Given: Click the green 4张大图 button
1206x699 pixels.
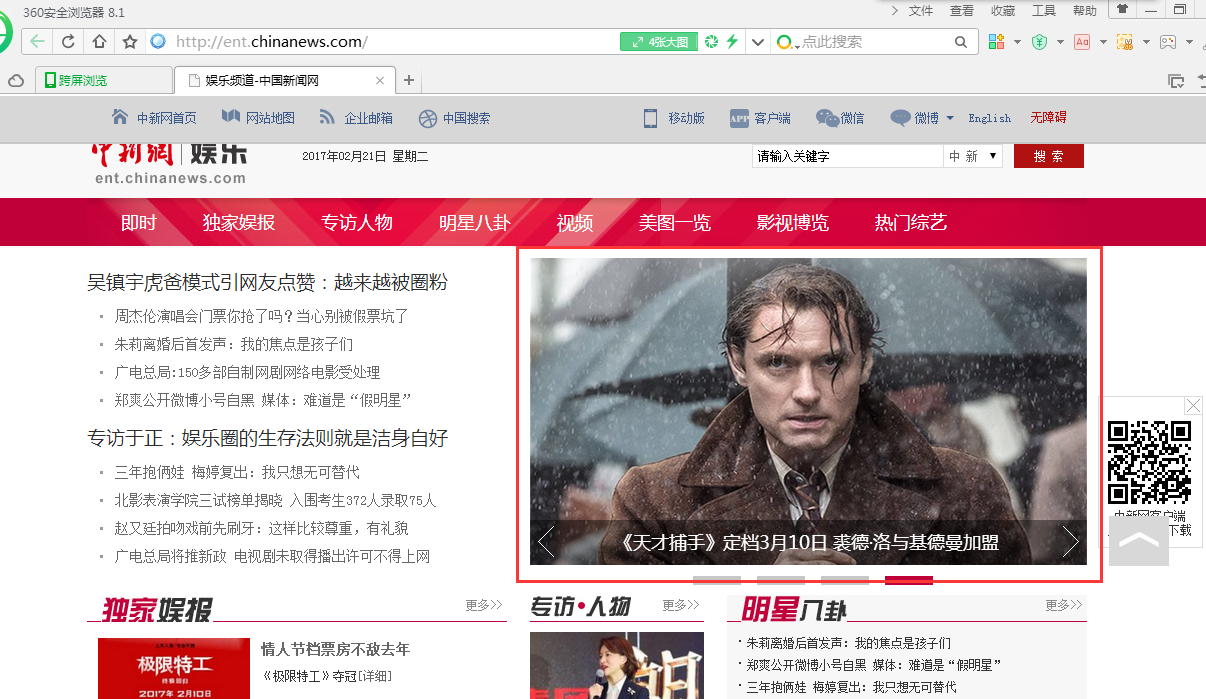Looking at the screenshot, I should [x=659, y=42].
